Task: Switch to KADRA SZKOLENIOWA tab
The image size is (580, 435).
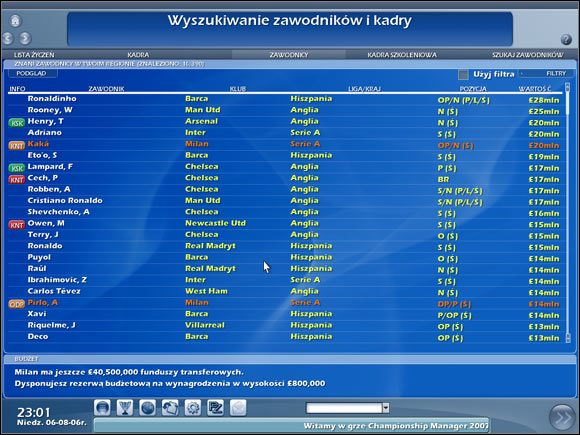Action: click(402, 55)
